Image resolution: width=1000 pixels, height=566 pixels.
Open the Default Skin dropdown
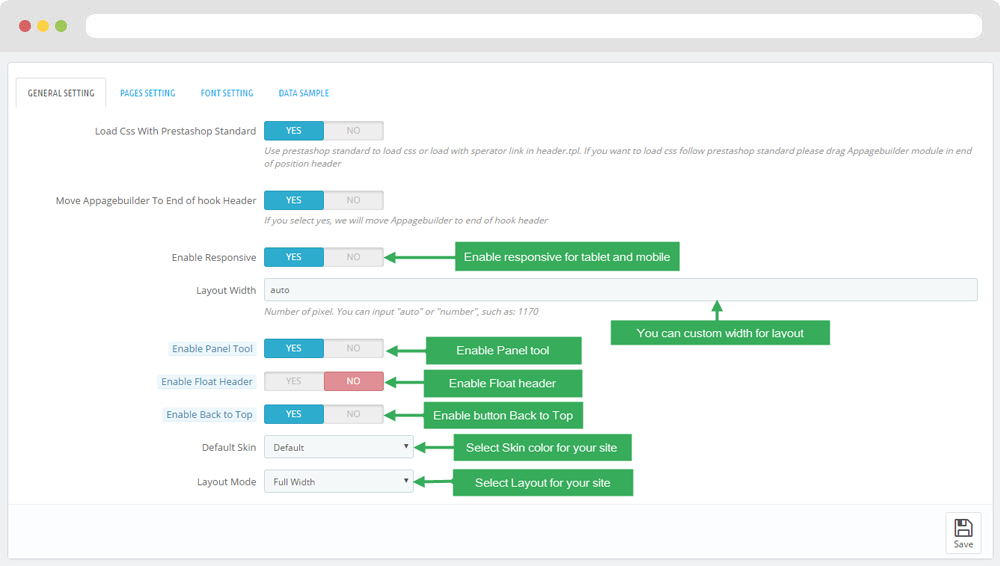pyautogui.click(x=338, y=447)
